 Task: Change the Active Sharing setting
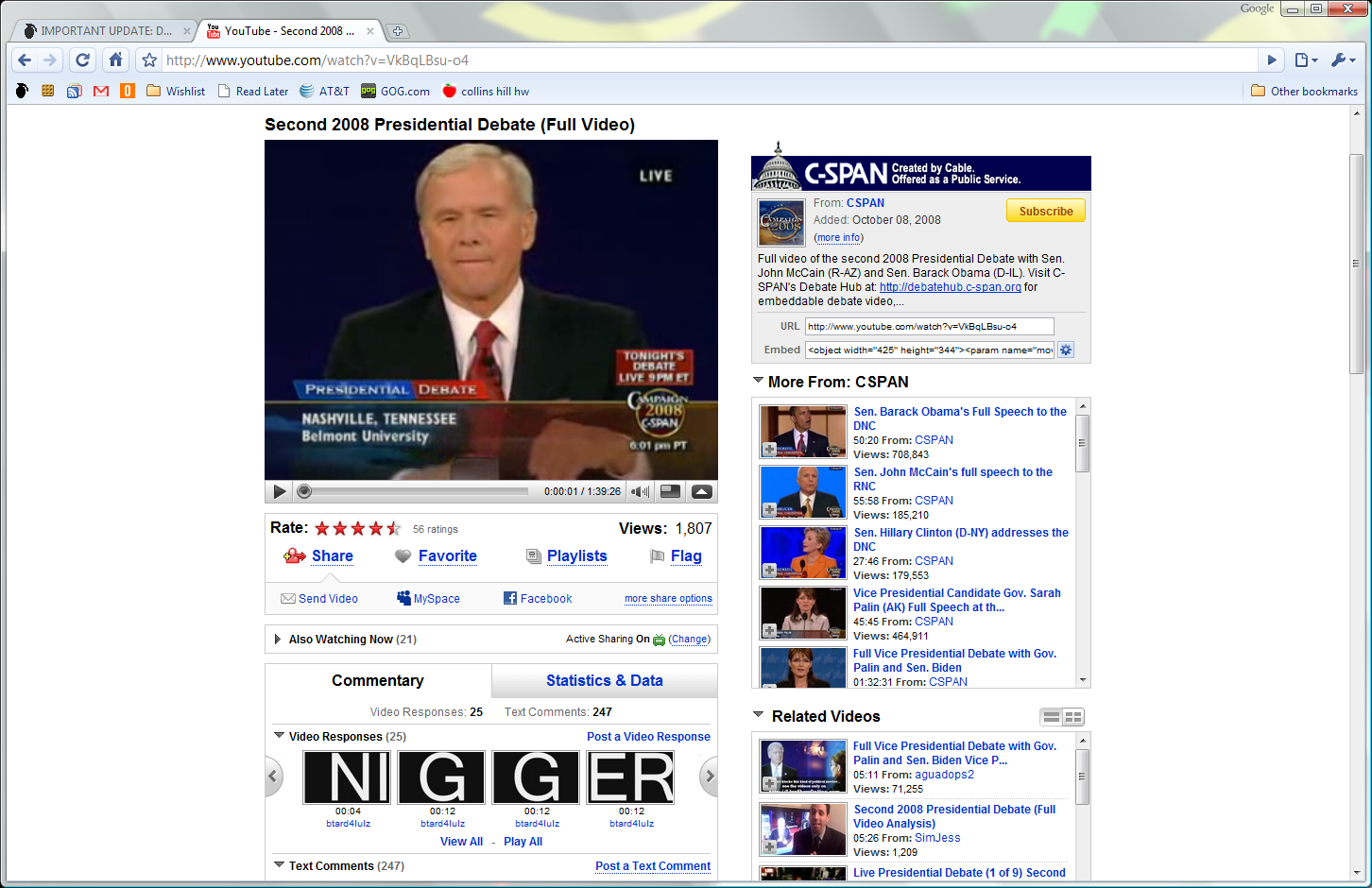690,640
